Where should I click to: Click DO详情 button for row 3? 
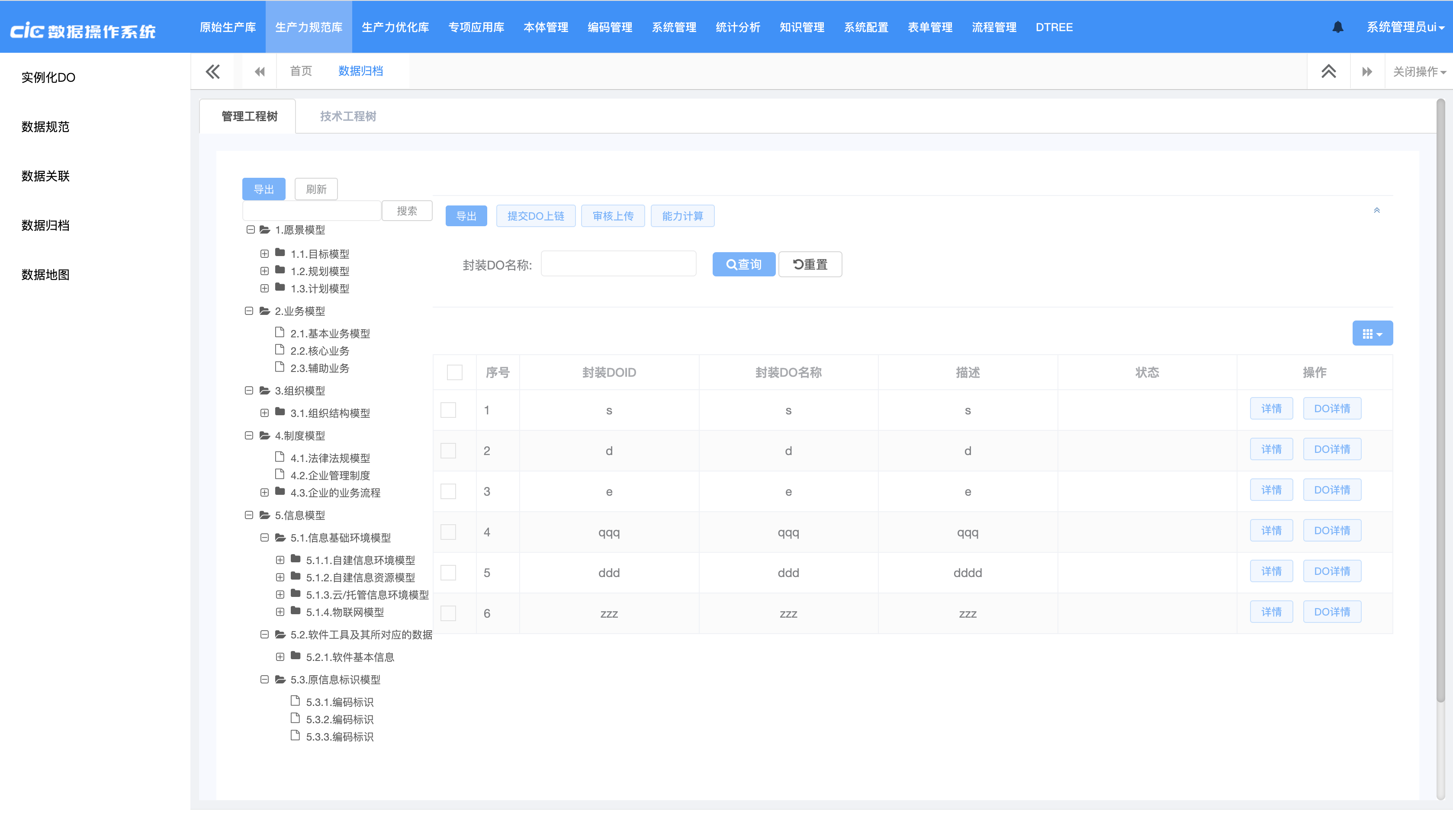pyautogui.click(x=1331, y=490)
